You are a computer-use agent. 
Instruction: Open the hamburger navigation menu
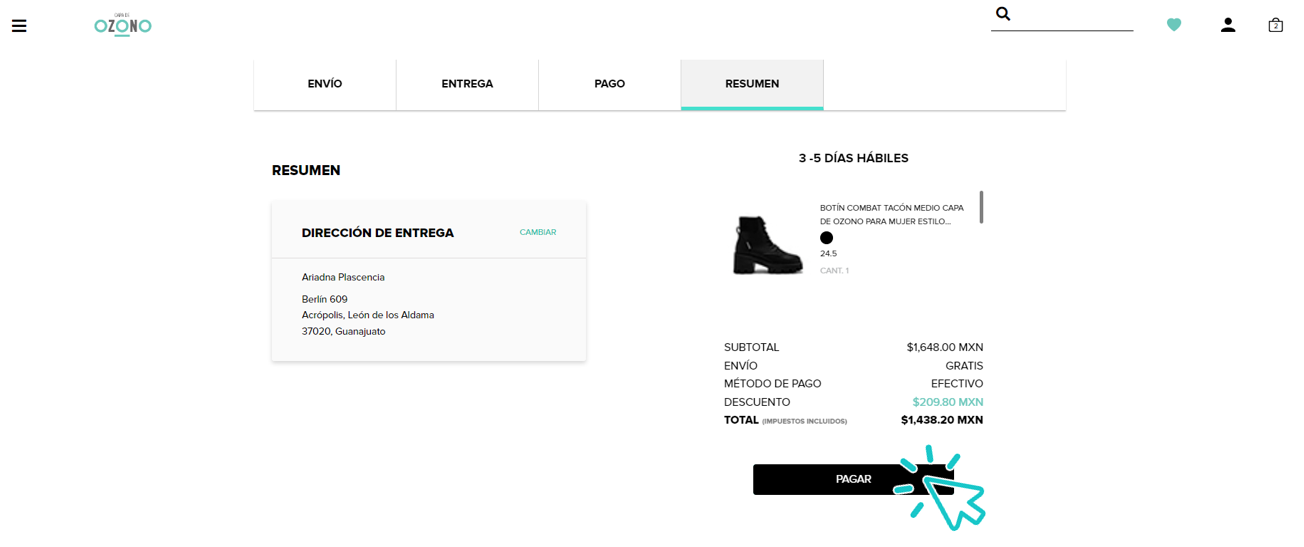click(x=19, y=26)
